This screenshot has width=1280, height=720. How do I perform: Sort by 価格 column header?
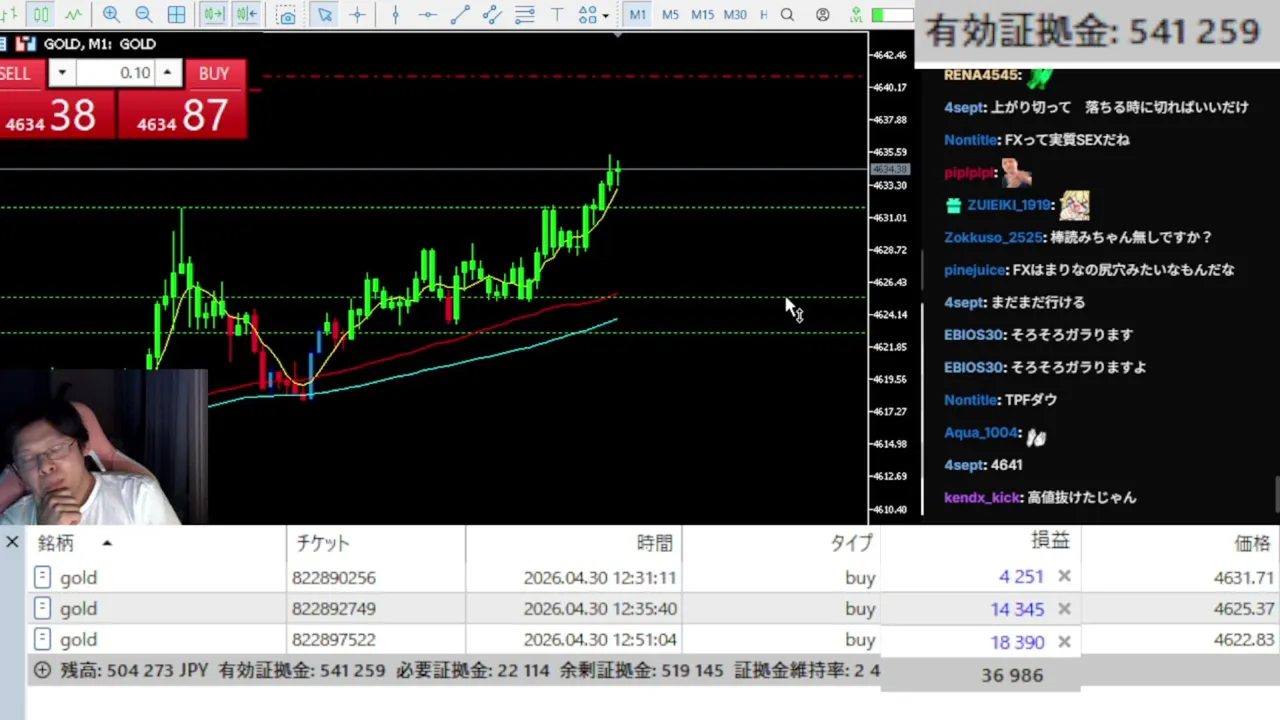[1180, 543]
